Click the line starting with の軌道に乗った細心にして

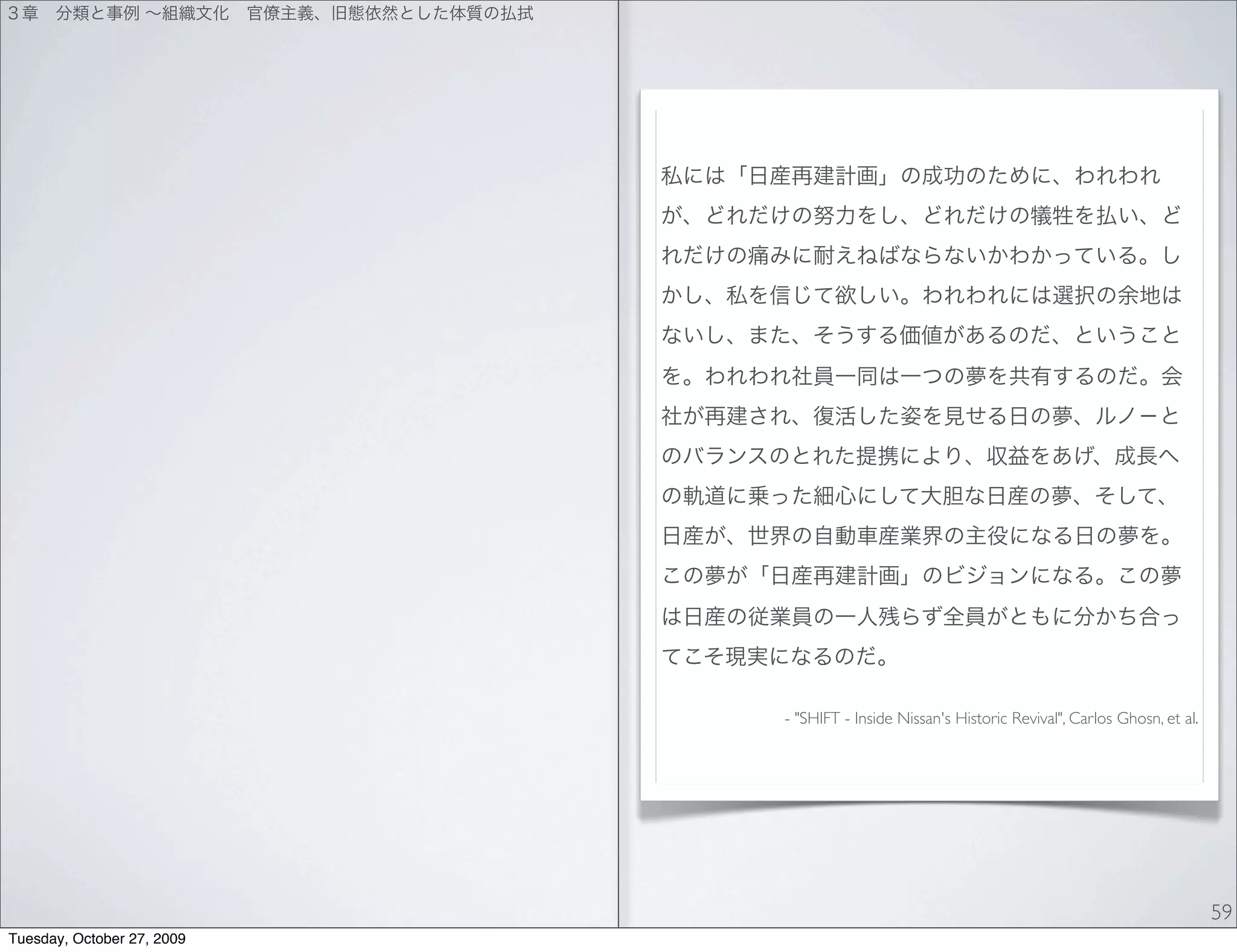click(915, 495)
